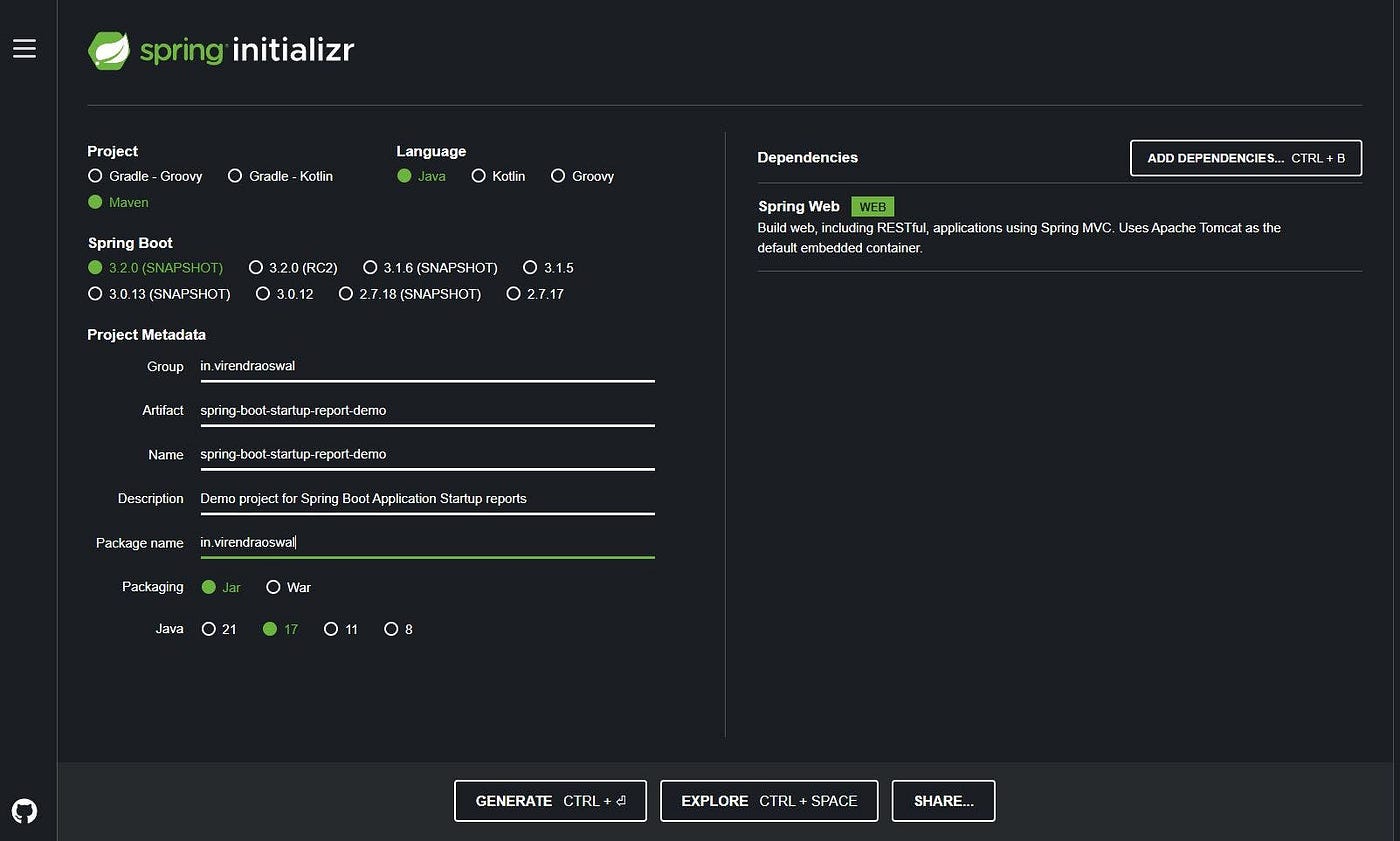The width and height of the screenshot is (1400, 841).
Task: Select Spring Boot 2.7.17
Action: 535,294
